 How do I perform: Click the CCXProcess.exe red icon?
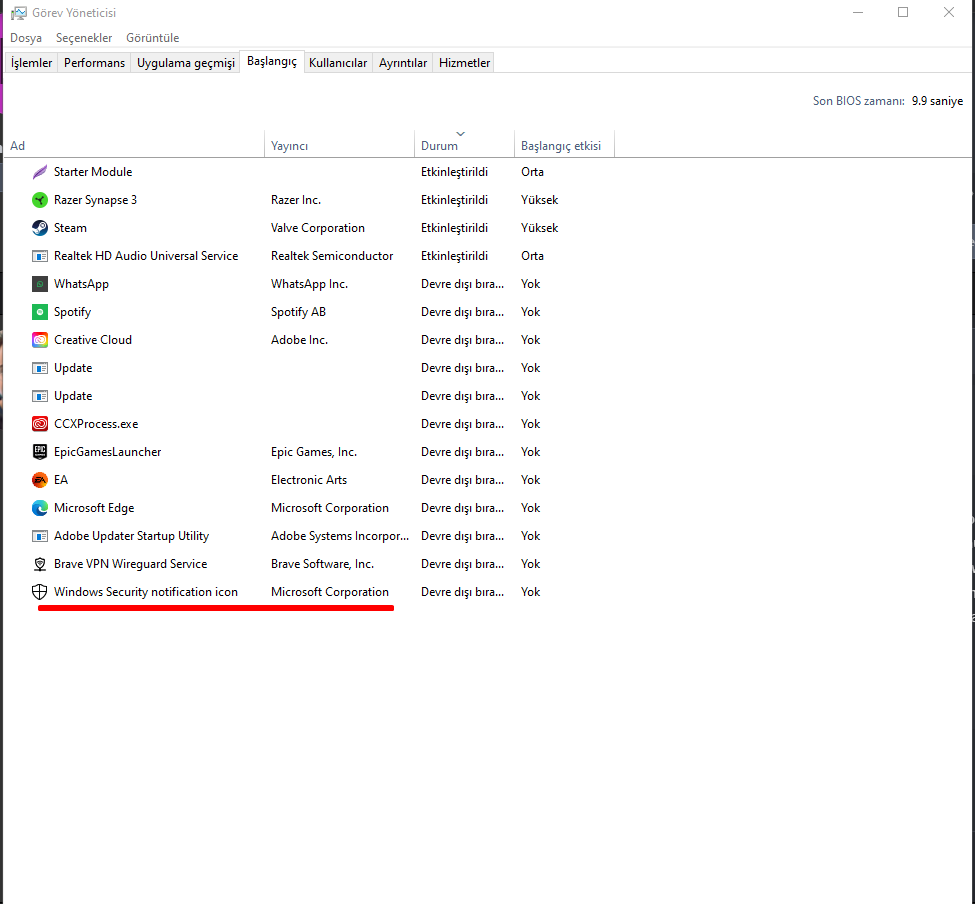40,424
